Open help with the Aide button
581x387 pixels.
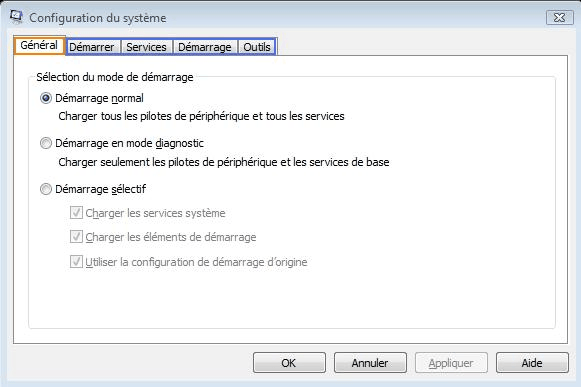coord(532,363)
